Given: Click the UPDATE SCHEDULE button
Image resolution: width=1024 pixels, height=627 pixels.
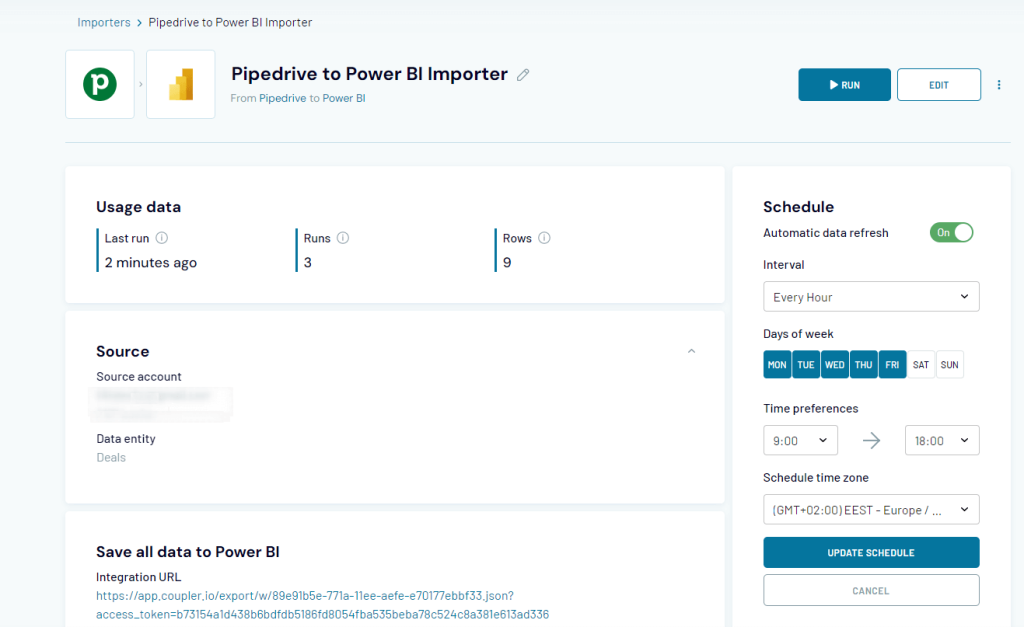Looking at the screenshot, I should pyautogui.click(x=871, y=552).
